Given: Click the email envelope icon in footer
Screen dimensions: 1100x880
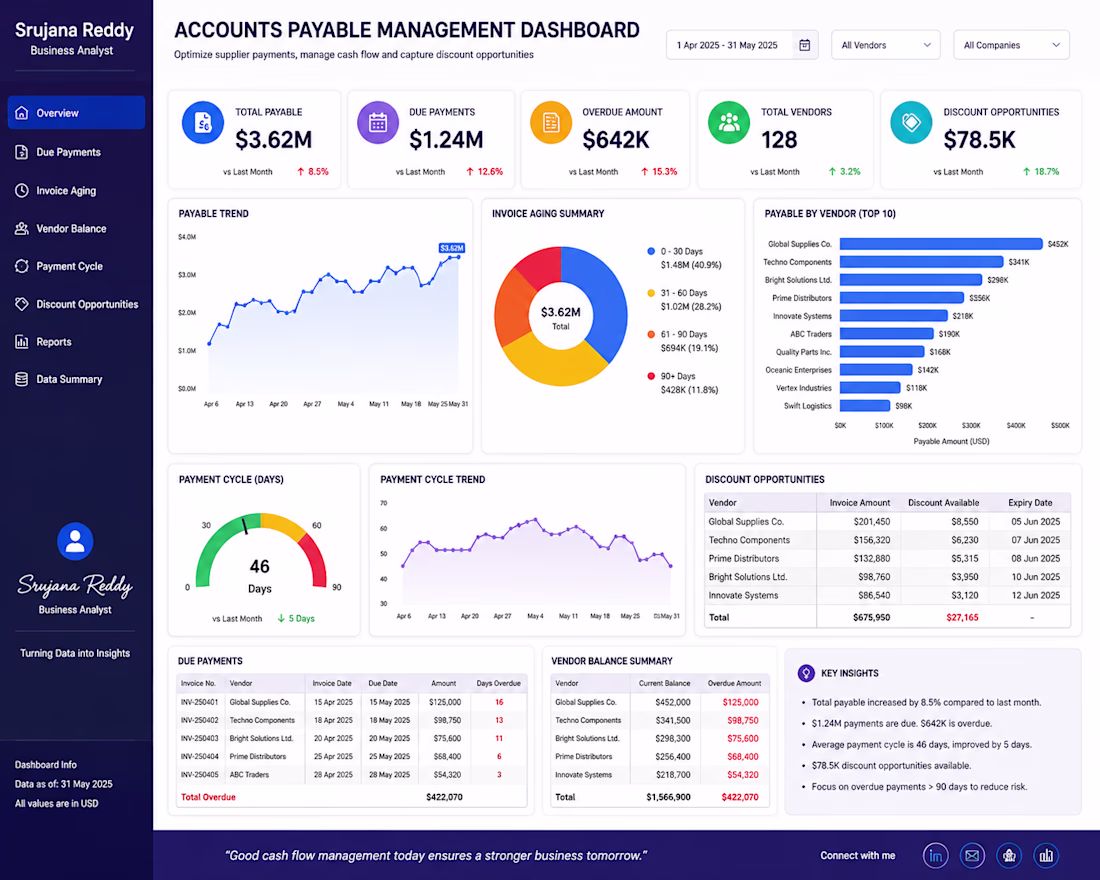Looking at the screenshot, I should [972, 855].
